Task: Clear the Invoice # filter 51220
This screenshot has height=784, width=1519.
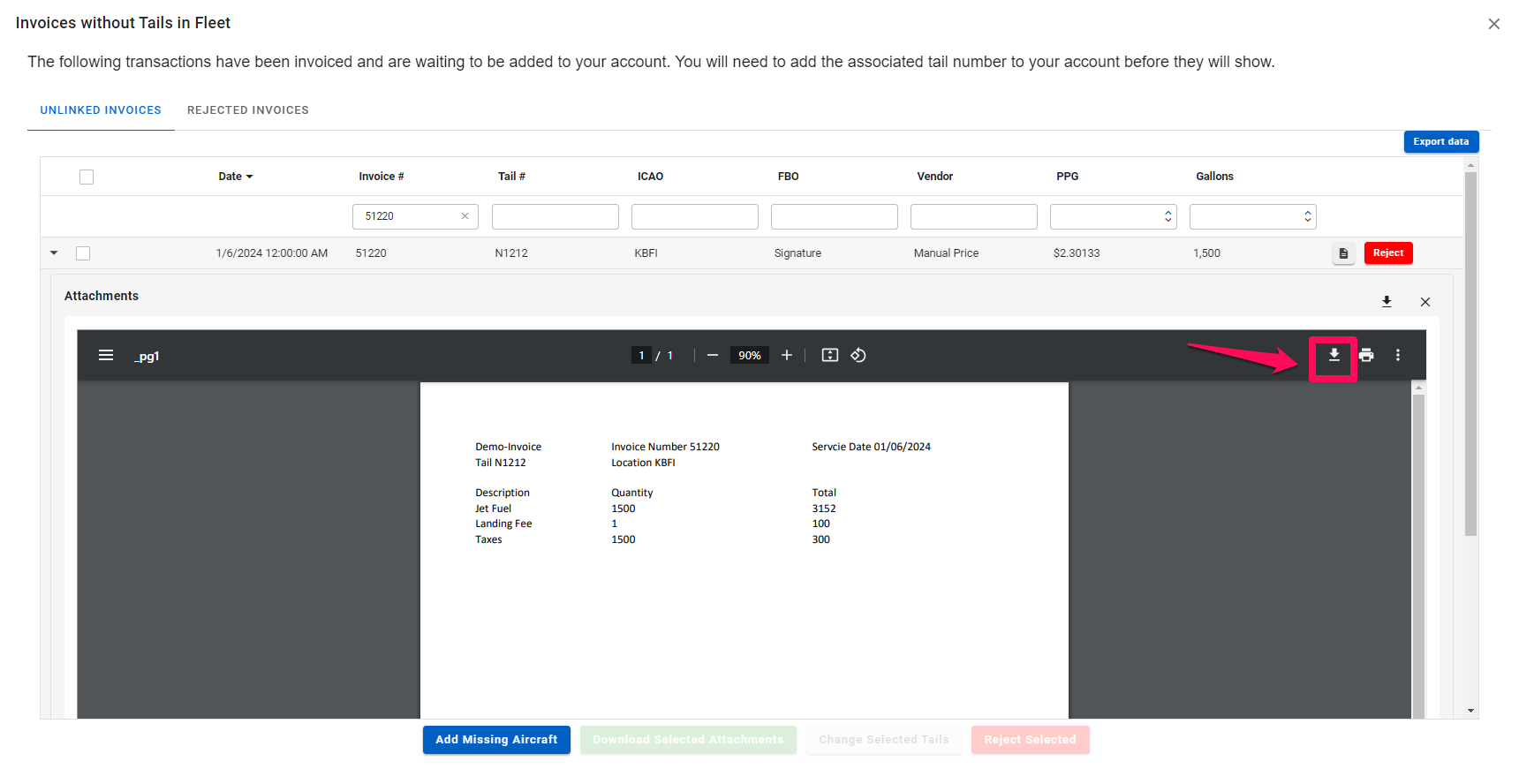Action: click(465, 216)
